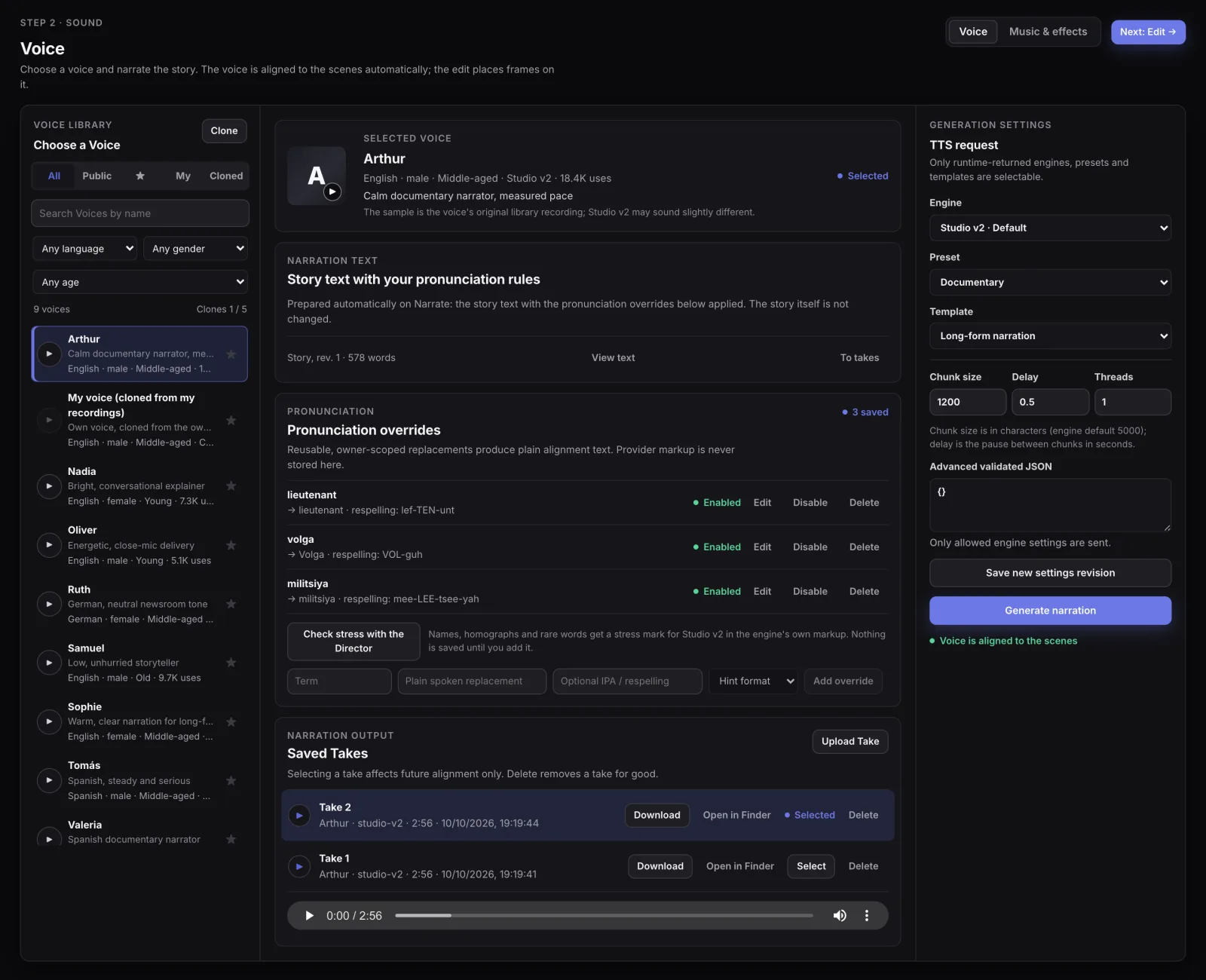The image size is (1206, 980).
Task: Switch to the All voices tab
Action: point(54,176)
